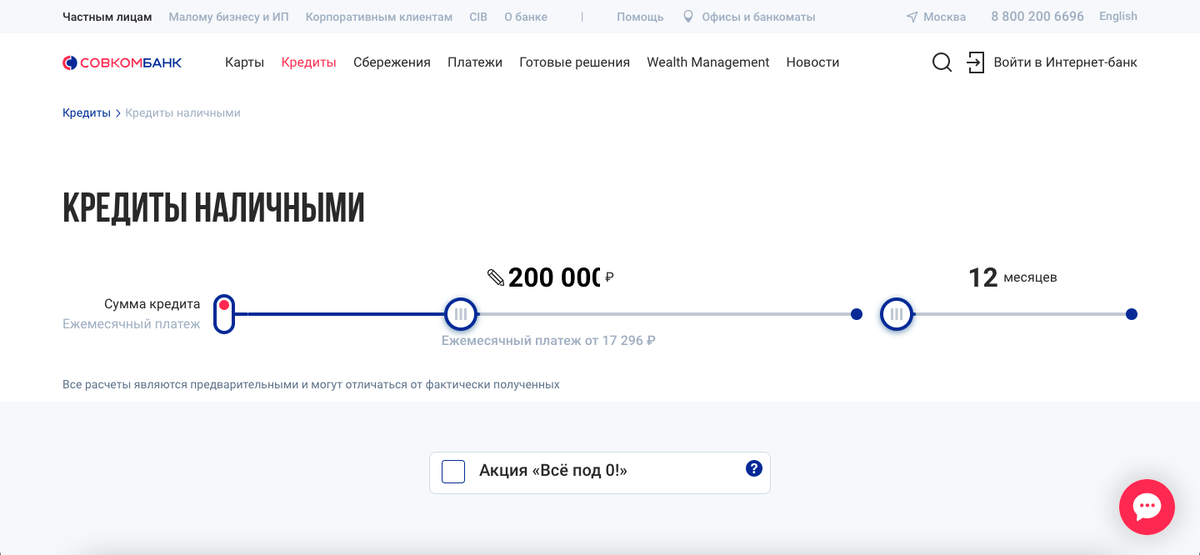Enable the Акция «Всё под 0!» checkbox

pyautogui.click(x=453, y=471)
